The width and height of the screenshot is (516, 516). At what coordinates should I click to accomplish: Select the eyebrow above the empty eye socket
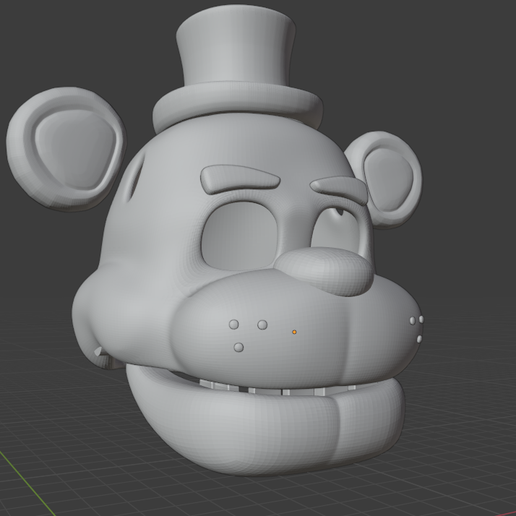(240, 179)
